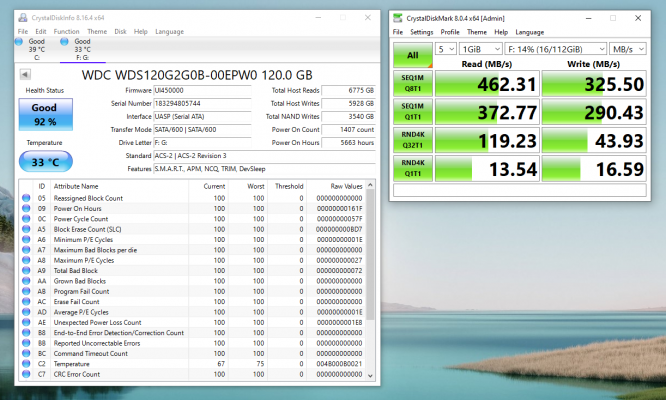Click the Good 92 % health status button

(x=45, y=115)
